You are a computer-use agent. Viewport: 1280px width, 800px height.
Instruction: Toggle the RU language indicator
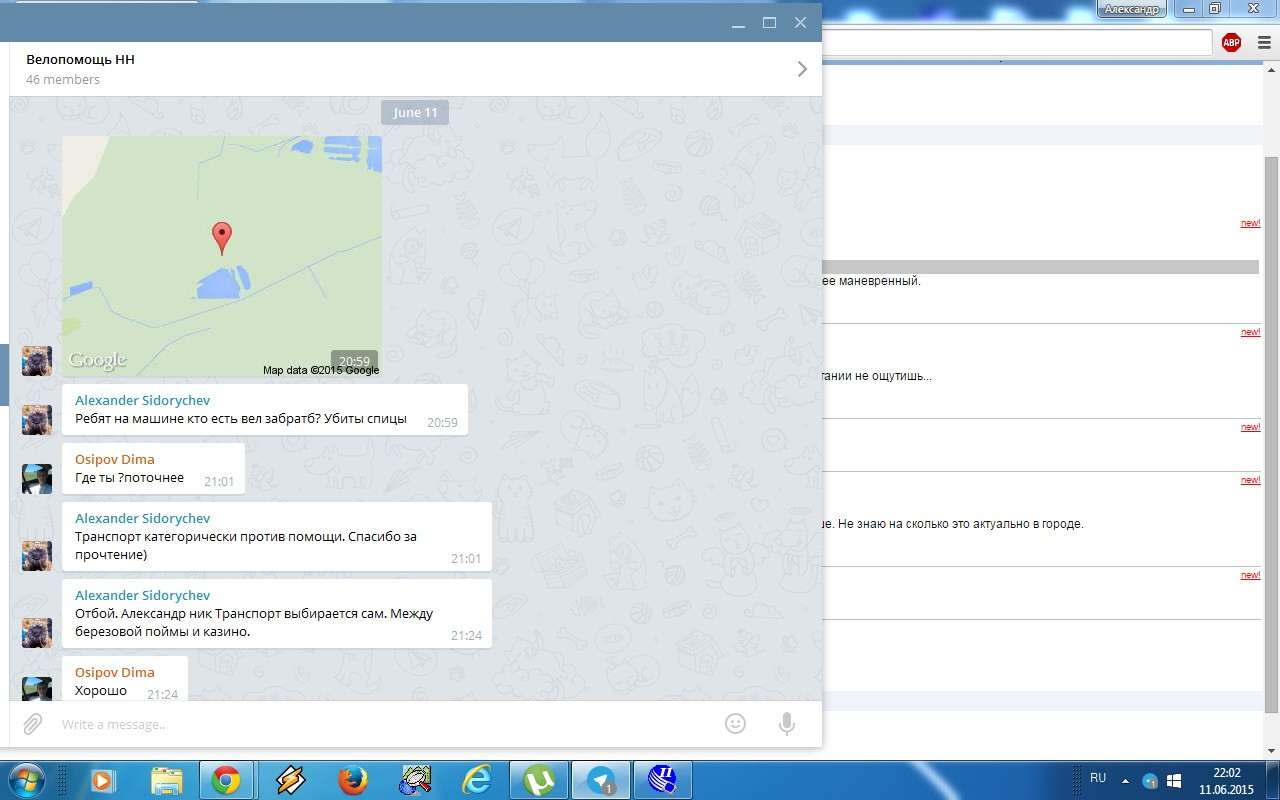click(1098, 778)
